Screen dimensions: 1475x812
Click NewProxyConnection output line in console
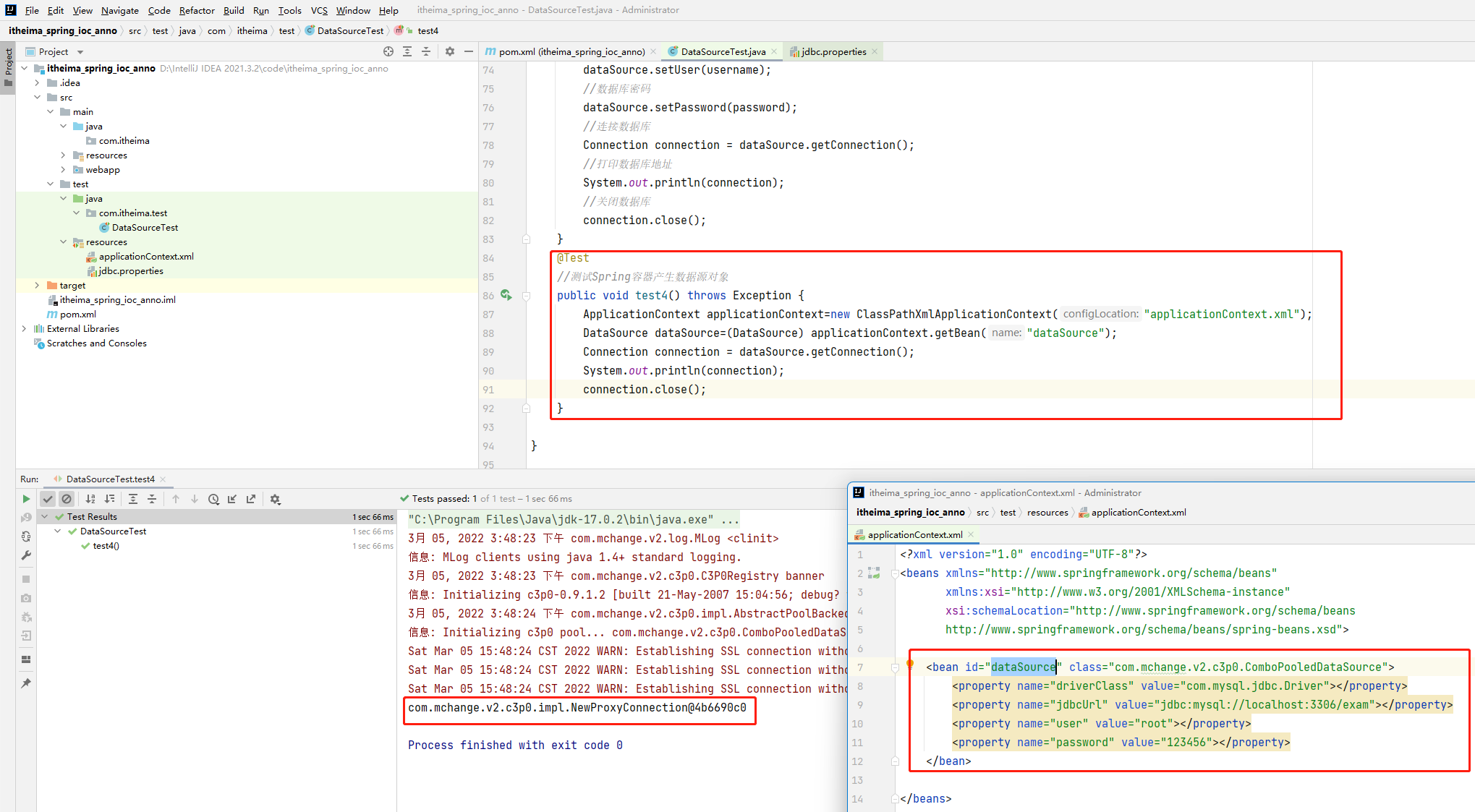pos(577,708)
